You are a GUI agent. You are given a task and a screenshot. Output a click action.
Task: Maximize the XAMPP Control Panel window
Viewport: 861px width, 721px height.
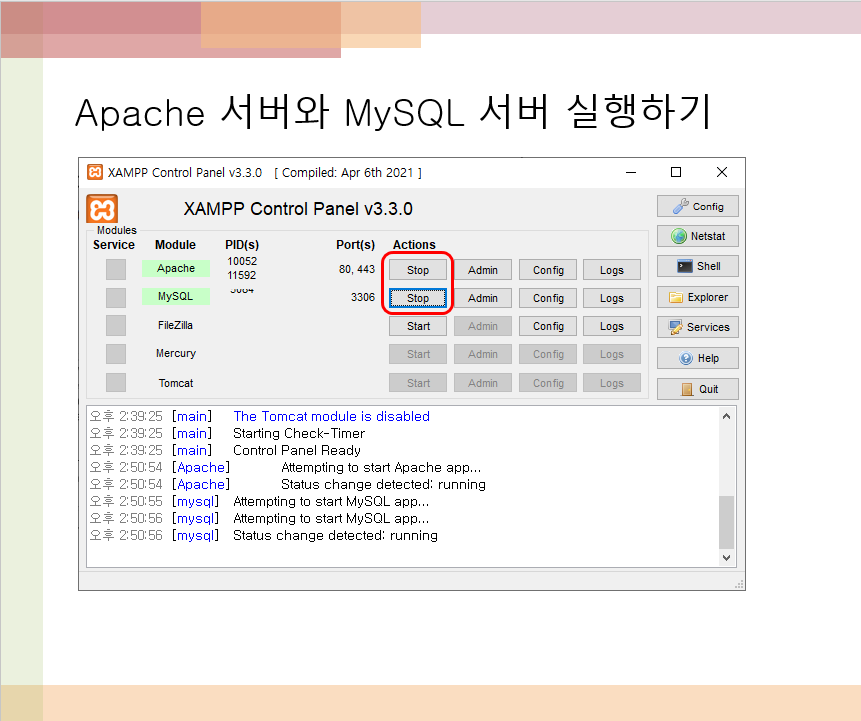pyautogui.click(x=676, y=172)
